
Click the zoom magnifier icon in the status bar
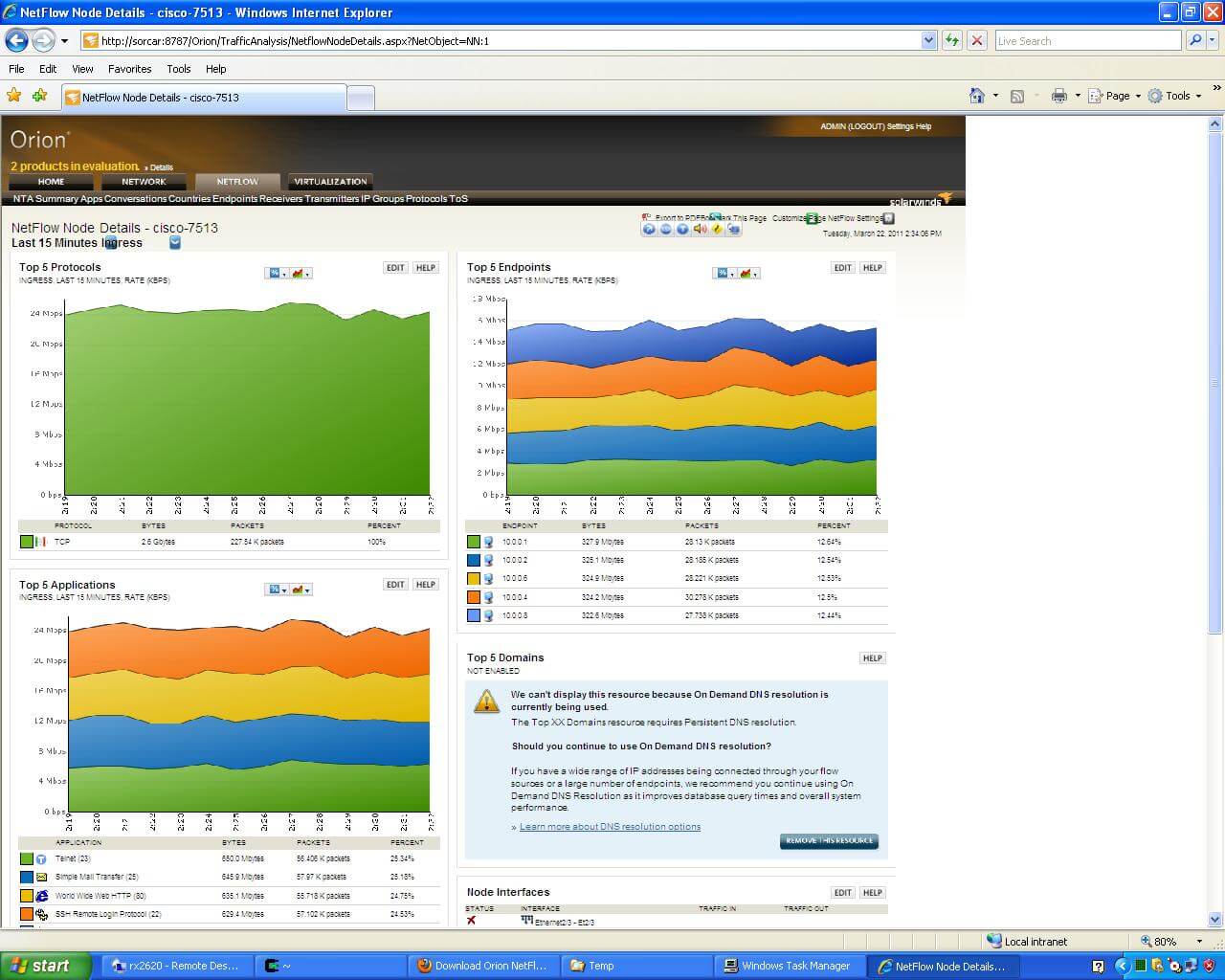click(1146, 941)
